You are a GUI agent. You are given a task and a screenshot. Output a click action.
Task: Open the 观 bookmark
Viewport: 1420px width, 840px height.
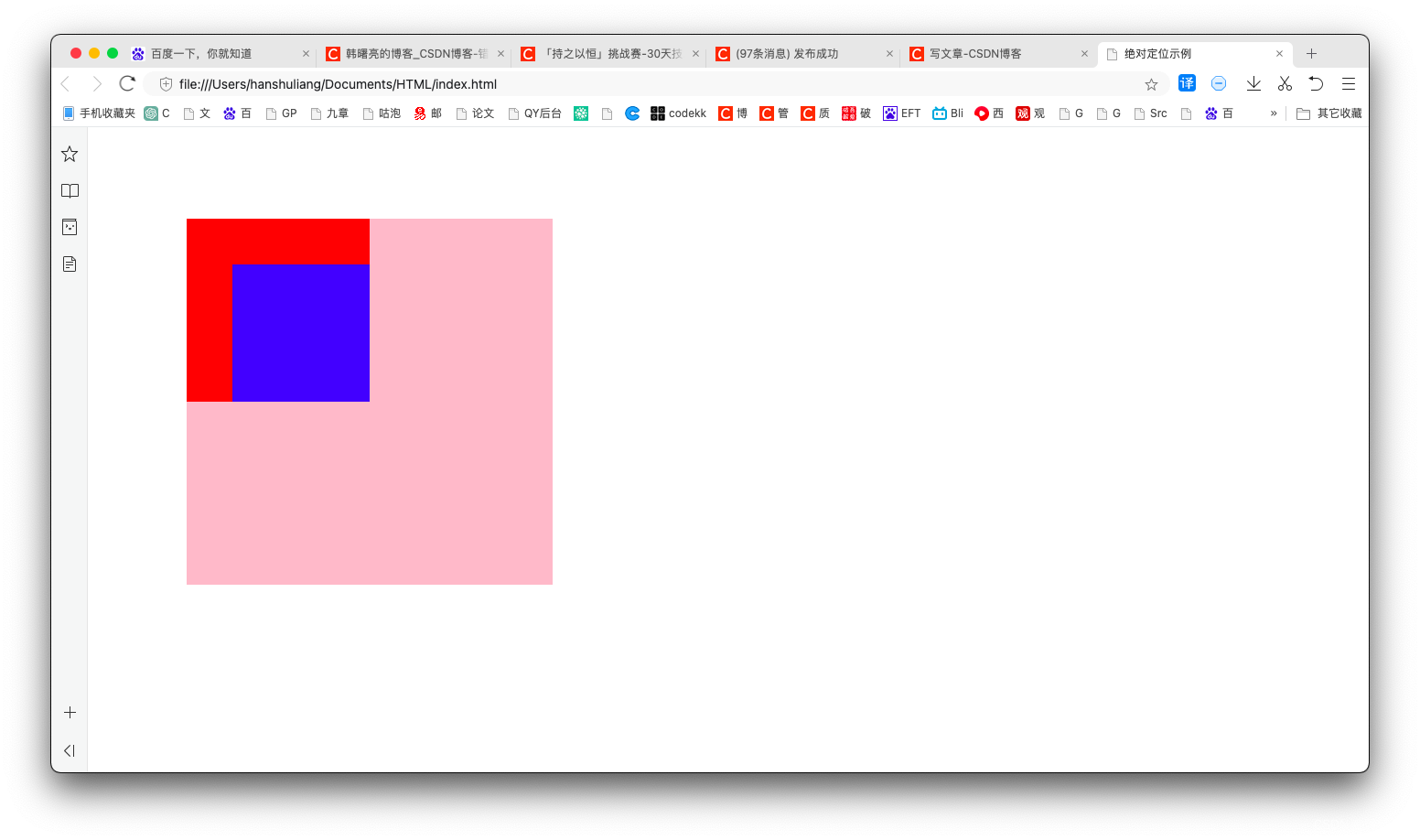(1030, 113)
